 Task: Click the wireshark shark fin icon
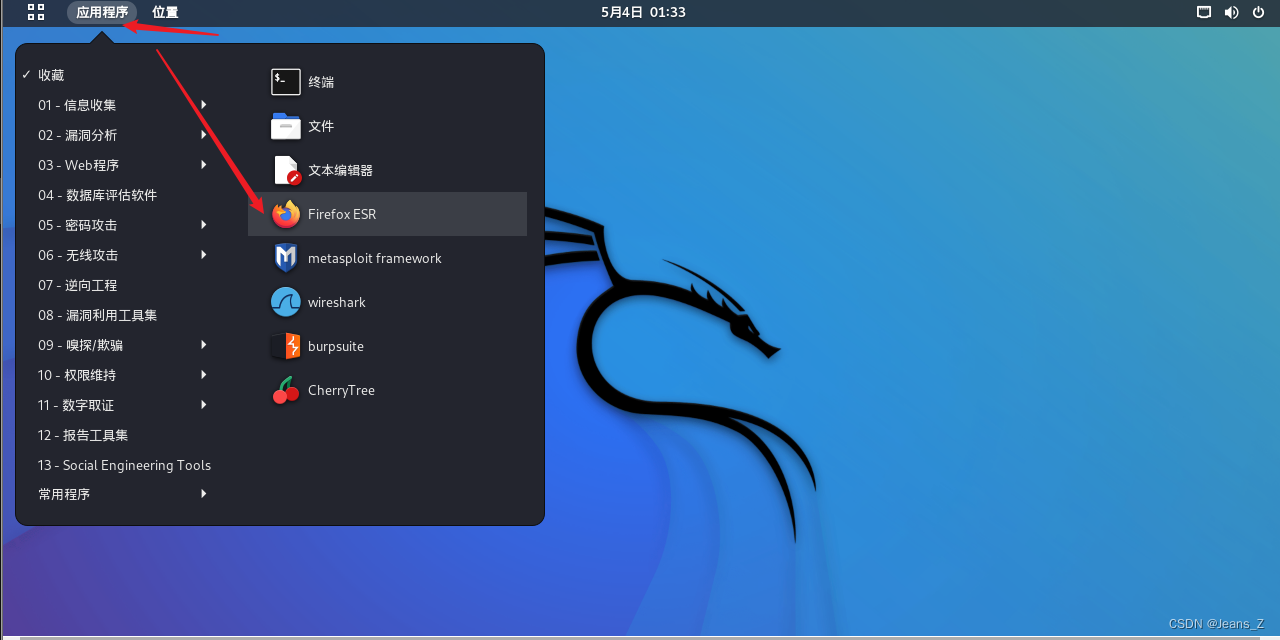coord(286,302)
